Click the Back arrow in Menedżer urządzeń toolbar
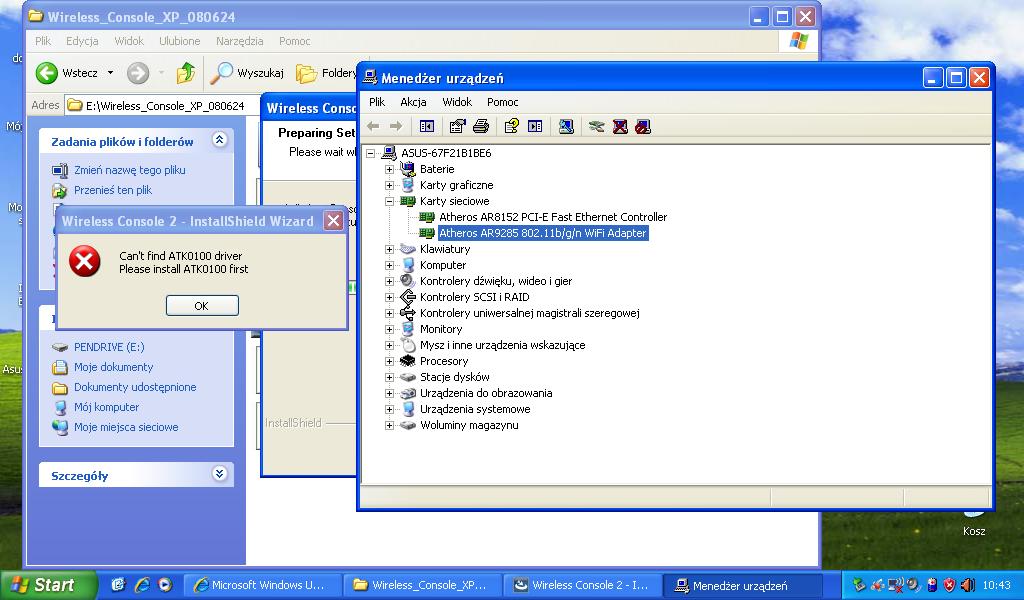1024x600 pixels. (x=373, y=127)
